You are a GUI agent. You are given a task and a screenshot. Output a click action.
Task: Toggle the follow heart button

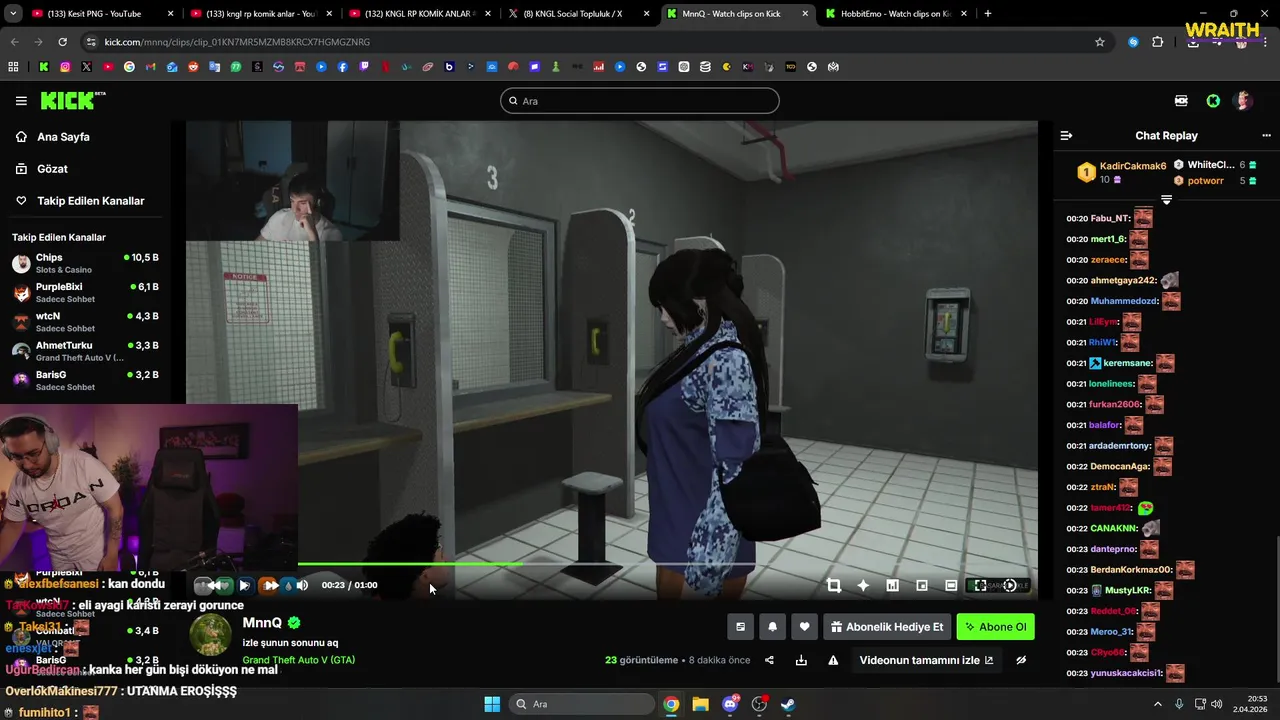coord(804,627)
